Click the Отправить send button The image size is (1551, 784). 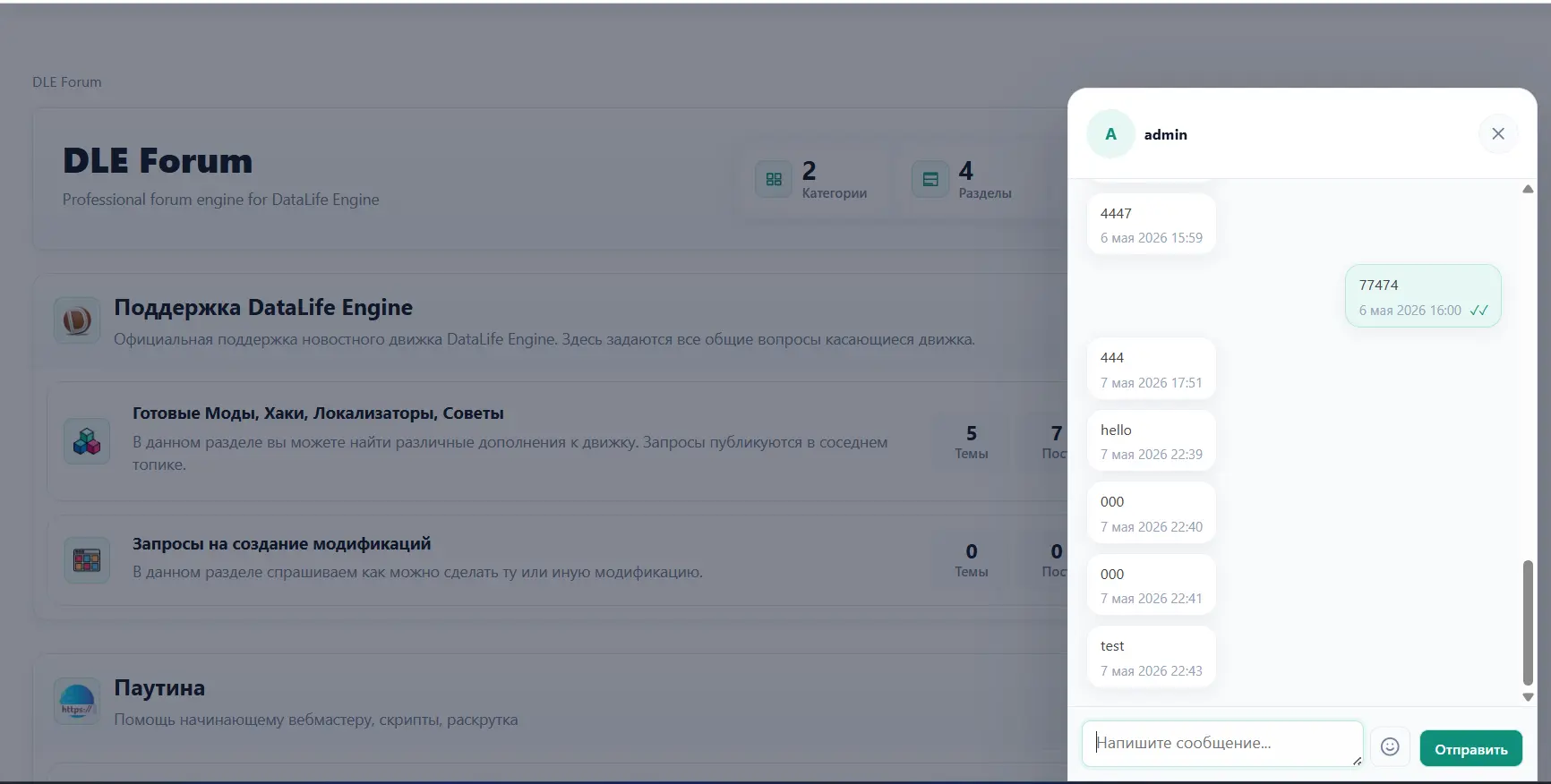pos(1471,748)
